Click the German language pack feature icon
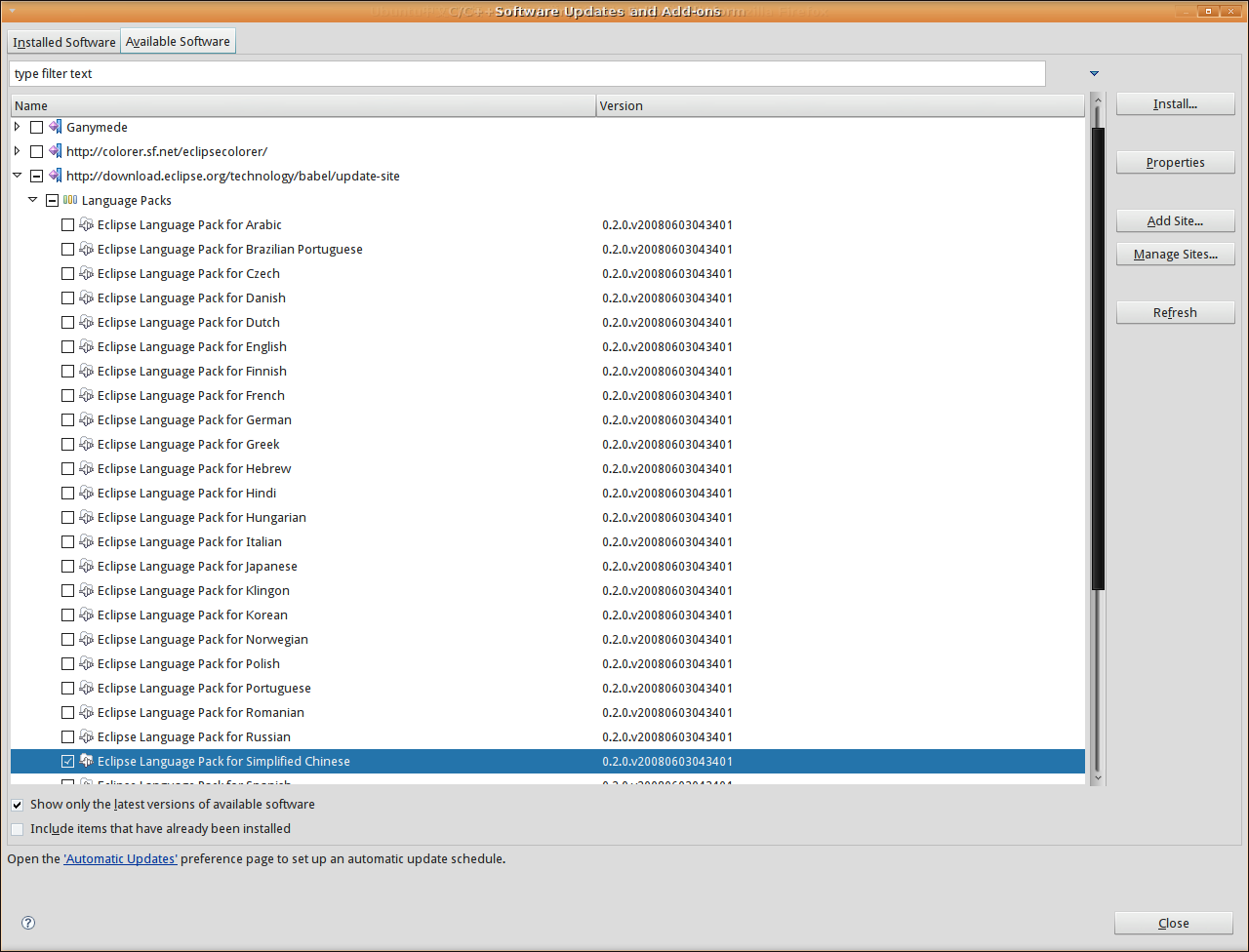The width and height of the screenshot is (1249, 952). tap(87, 419)
